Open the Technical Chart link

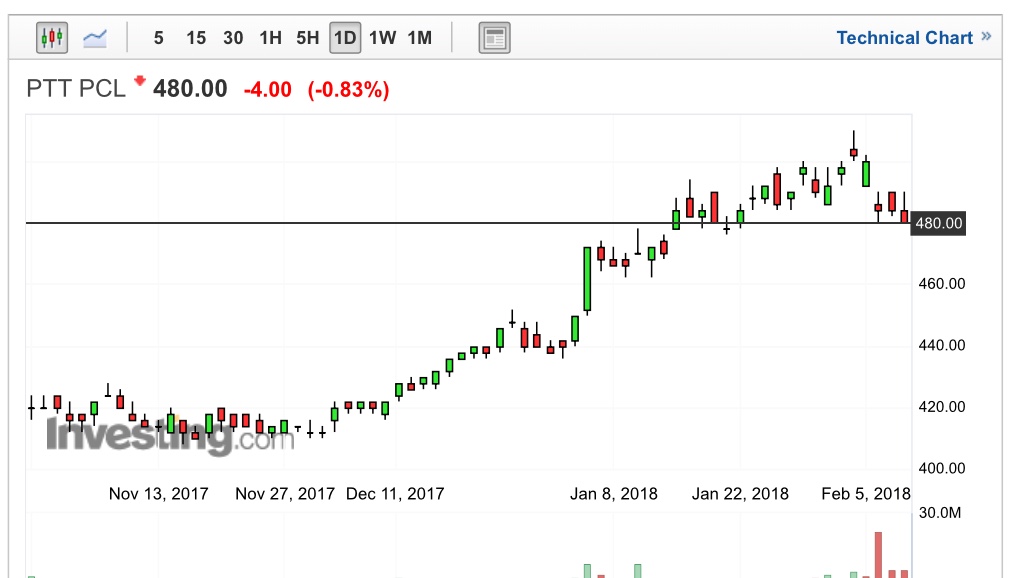[x=904, y=38]
